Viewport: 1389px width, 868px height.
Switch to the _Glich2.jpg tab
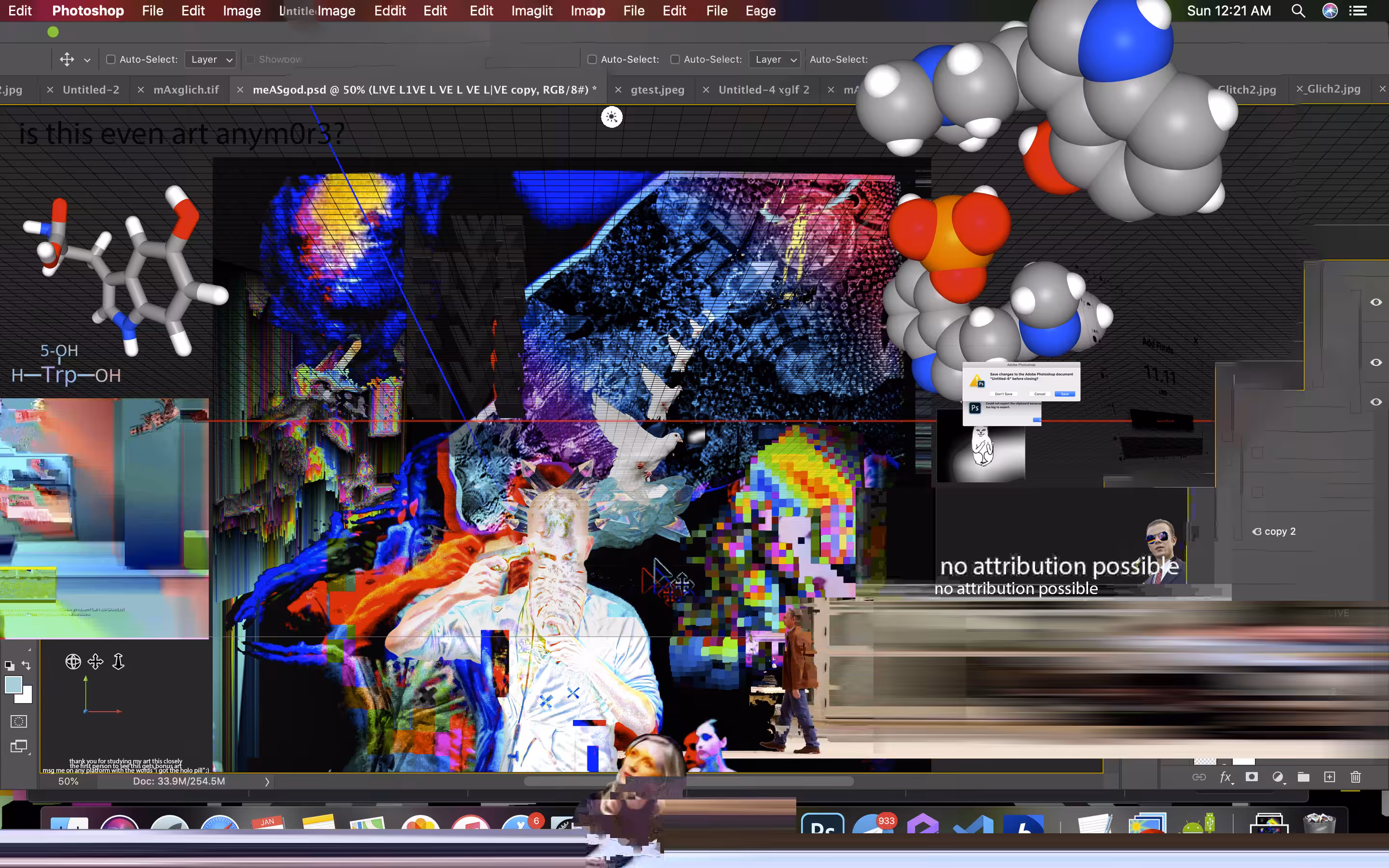click(1334, 89)
